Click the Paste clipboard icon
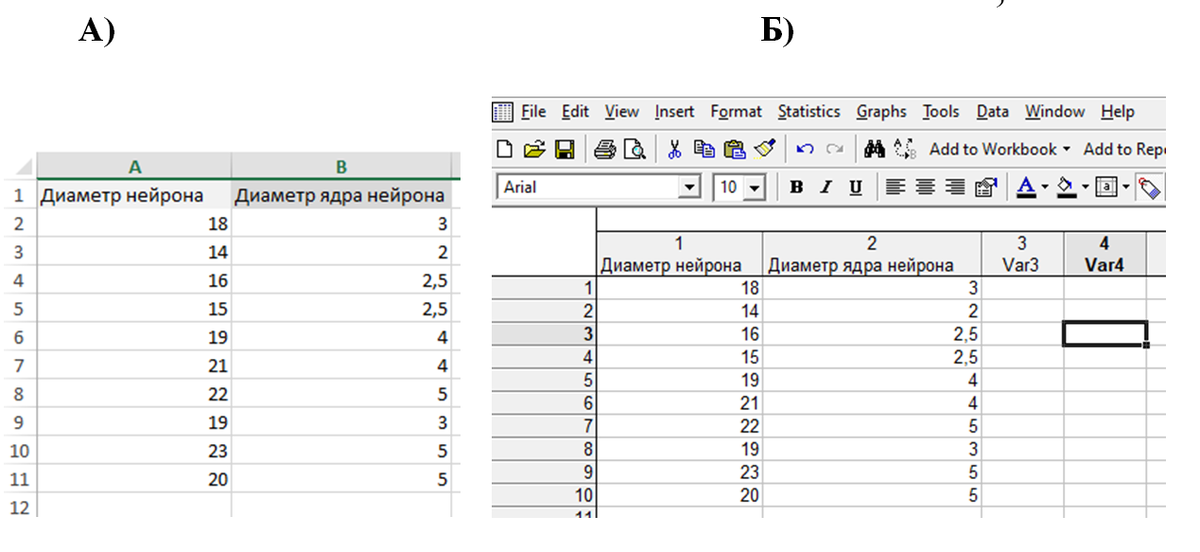1200x552 pixels. click(735, 150)
